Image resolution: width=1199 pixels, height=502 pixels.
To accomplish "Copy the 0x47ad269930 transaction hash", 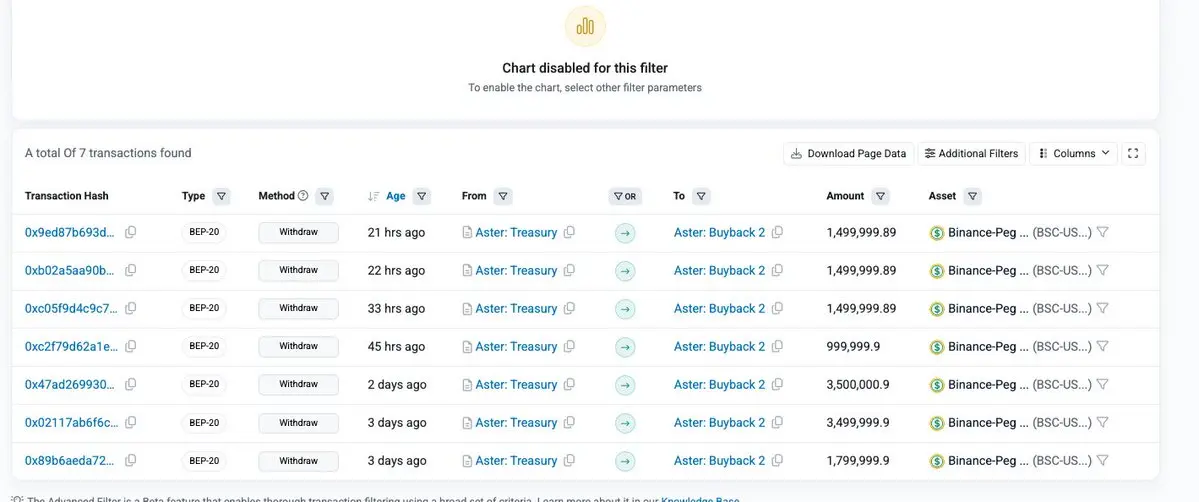I will [x=130, y=385].
